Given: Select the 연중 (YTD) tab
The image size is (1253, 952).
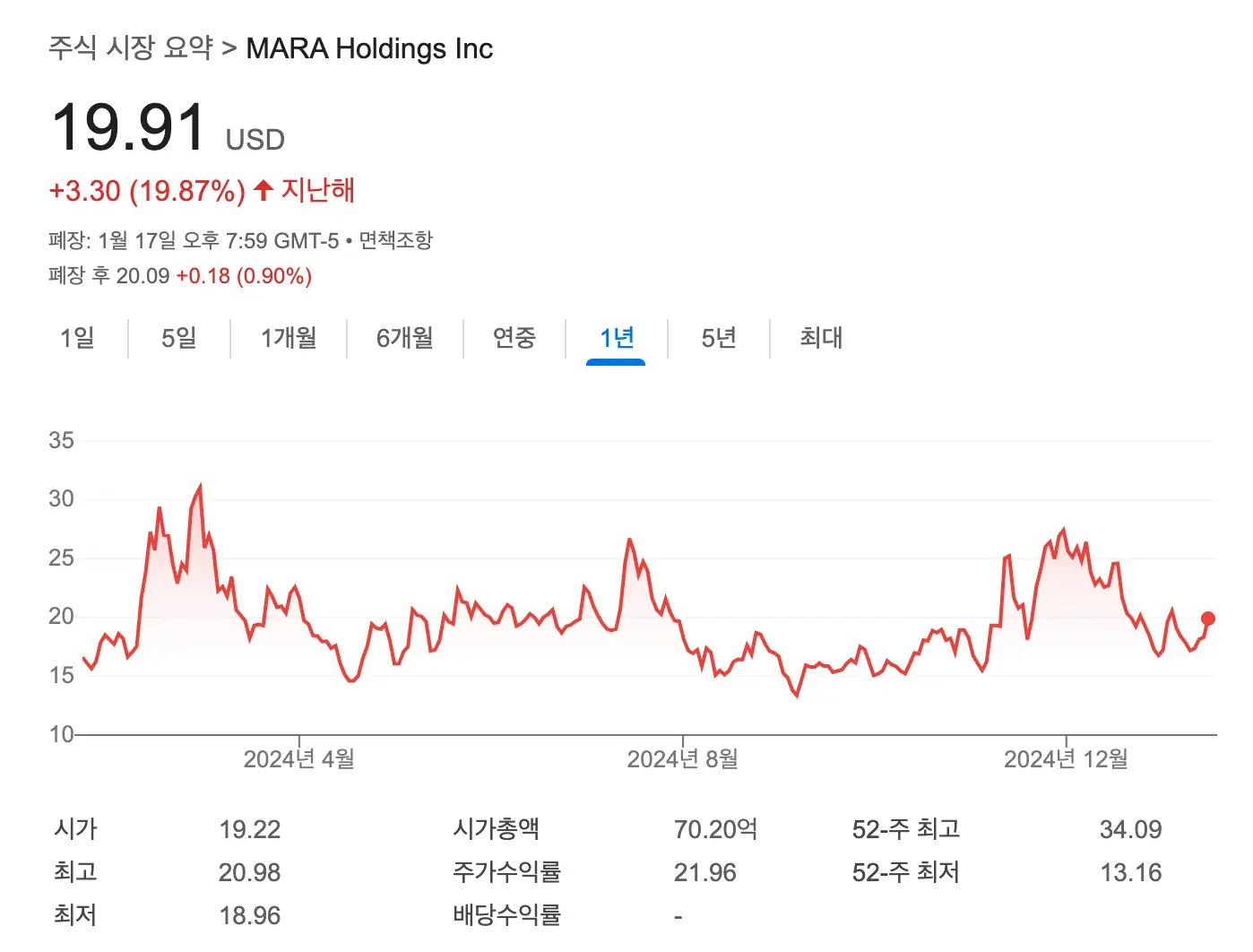Looking at the screenshot, I should coord(514,338).
